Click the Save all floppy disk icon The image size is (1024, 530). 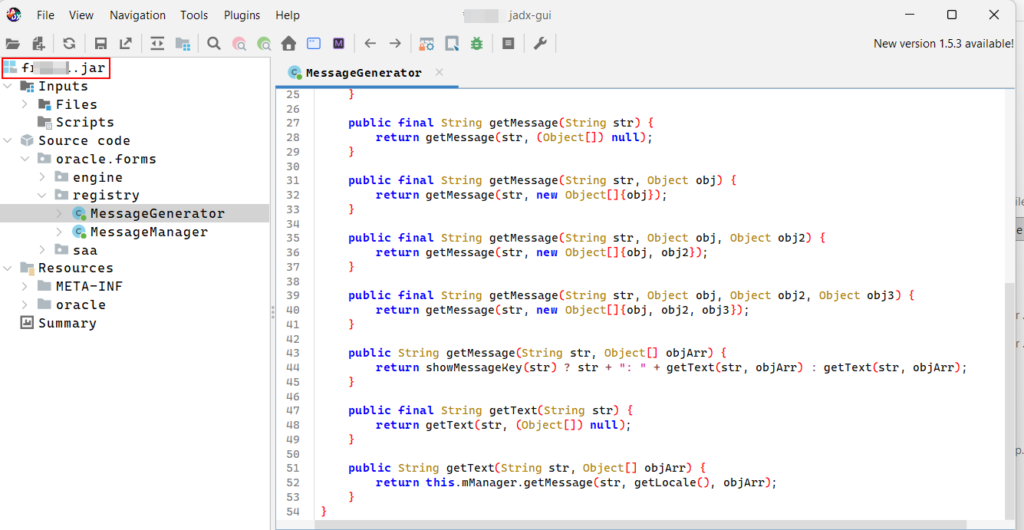(x=100, y=44)
